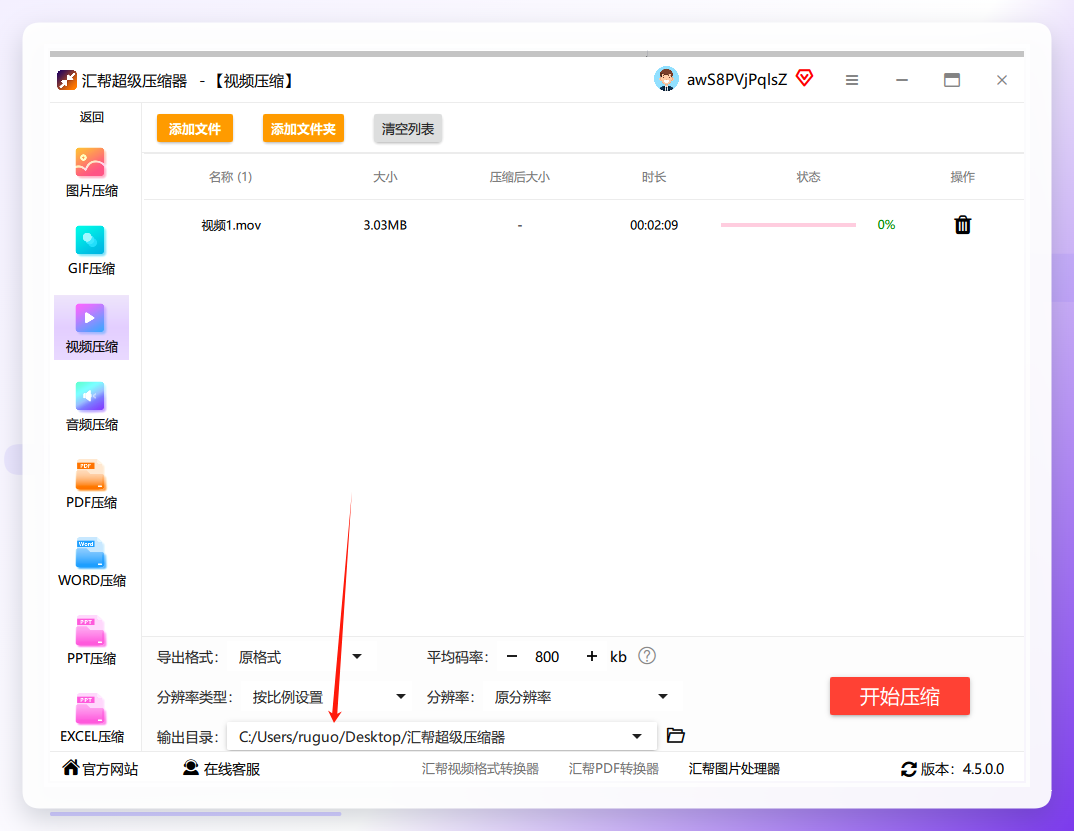1074x831 pixels.
Task: Click the home icon for 官方网站
Action: coord(71,767)
